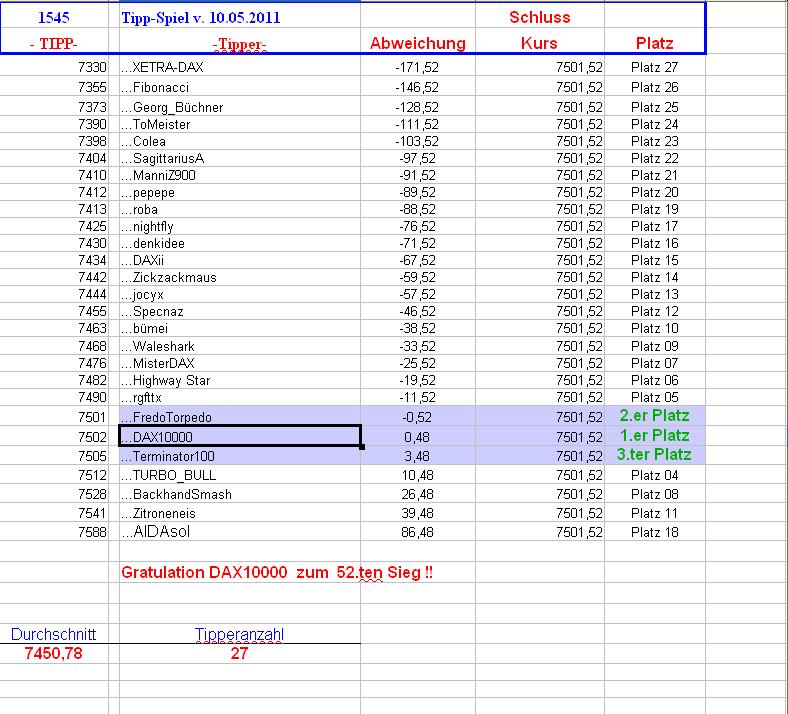Select the deviation cell -171,52
This screenshot has height=714, width=788.
point(418,67)
